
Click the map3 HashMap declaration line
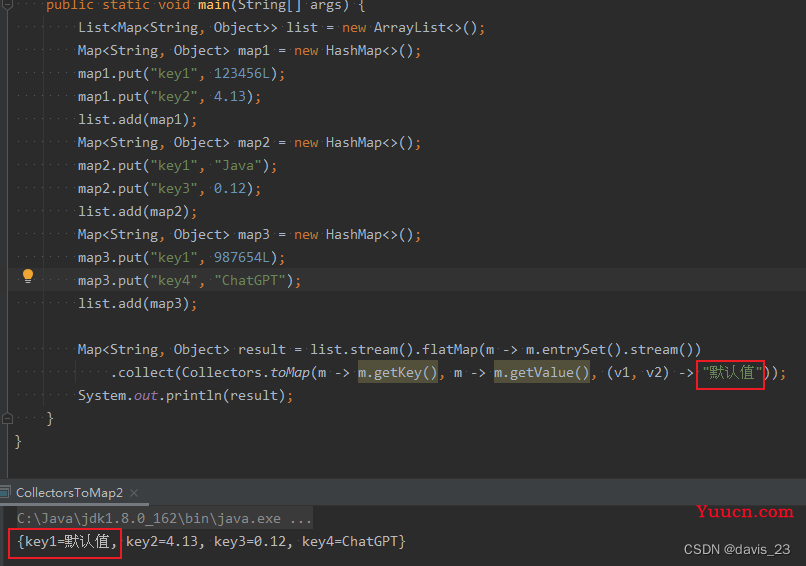click(x=249, y=235)
